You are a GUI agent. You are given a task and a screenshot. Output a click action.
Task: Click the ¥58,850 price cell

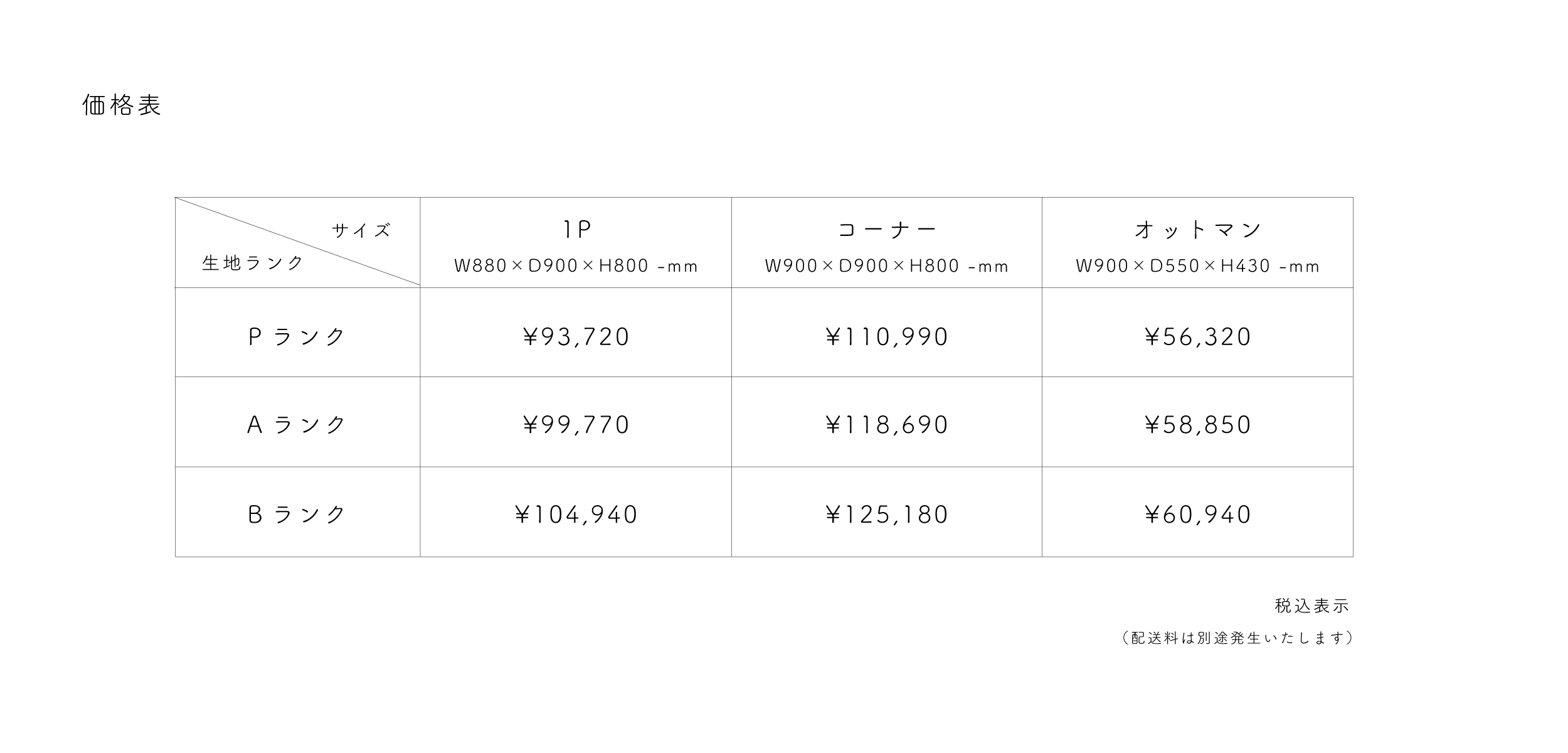1197,425
